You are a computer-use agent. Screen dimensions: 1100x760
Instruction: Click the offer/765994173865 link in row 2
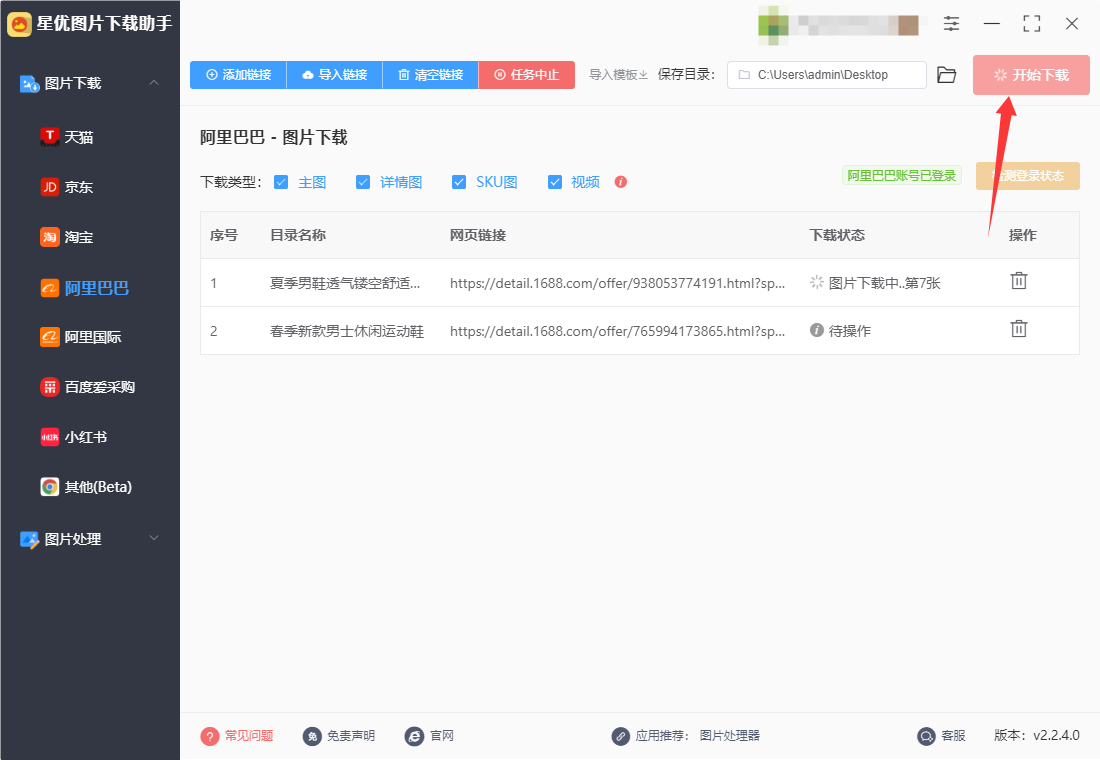tap(617, 331)
